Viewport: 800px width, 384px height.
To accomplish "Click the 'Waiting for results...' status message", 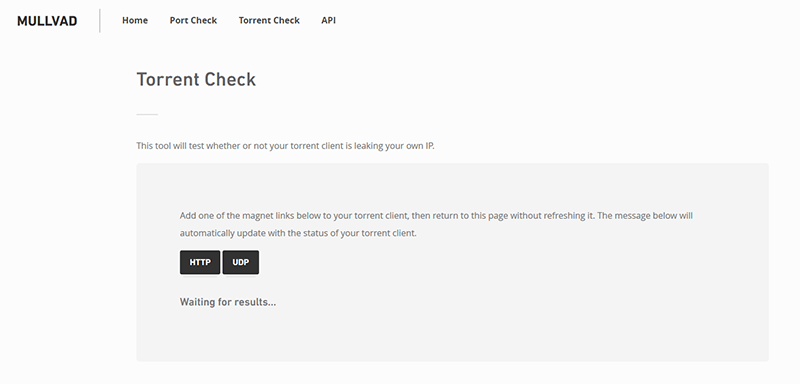I will coord(228,302).
